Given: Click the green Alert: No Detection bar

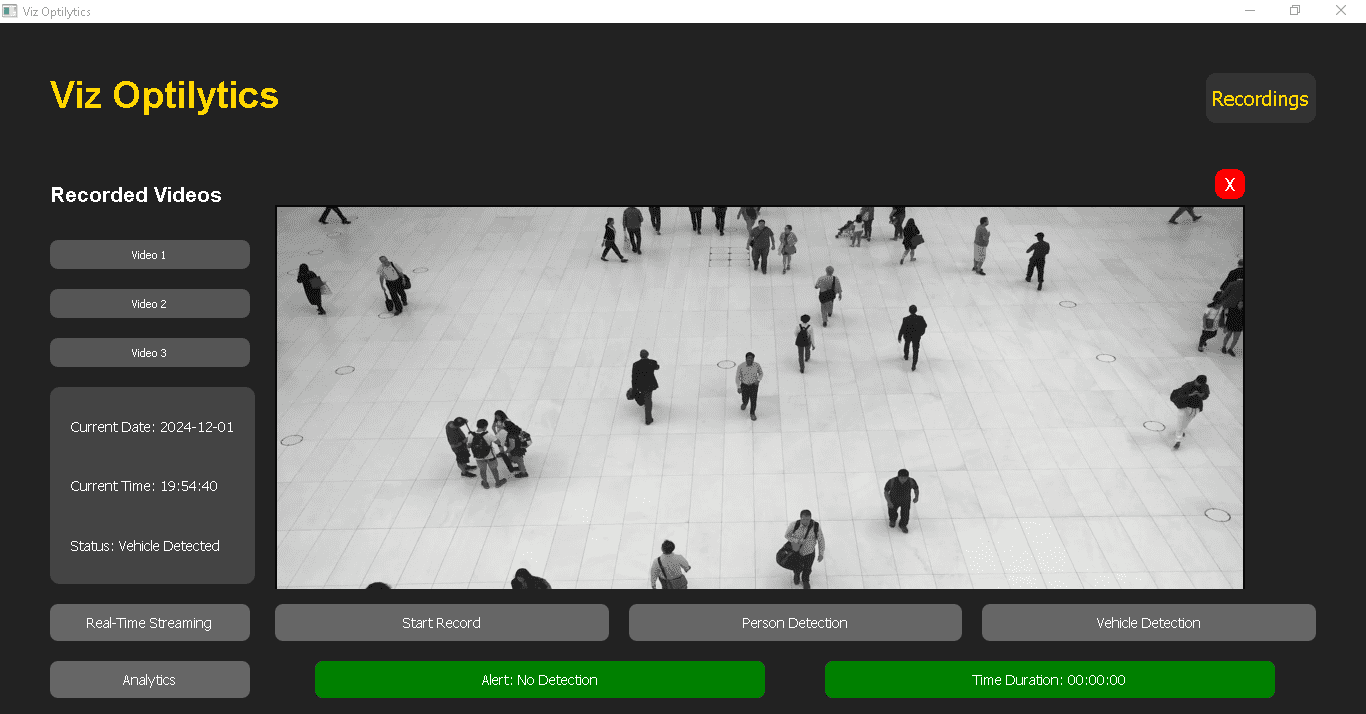Looking at the screenshot, I should [540, 680].
